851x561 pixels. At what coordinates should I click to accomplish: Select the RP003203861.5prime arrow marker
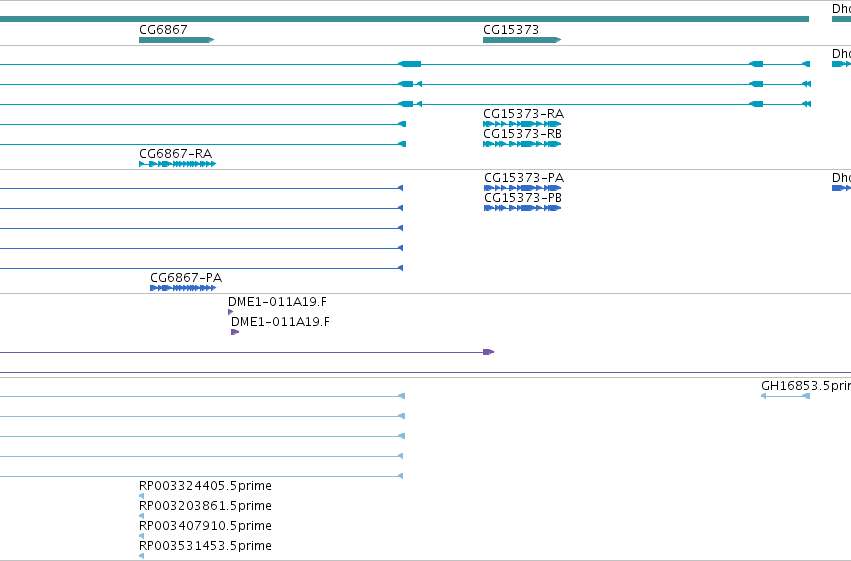(x=142, y=516)
